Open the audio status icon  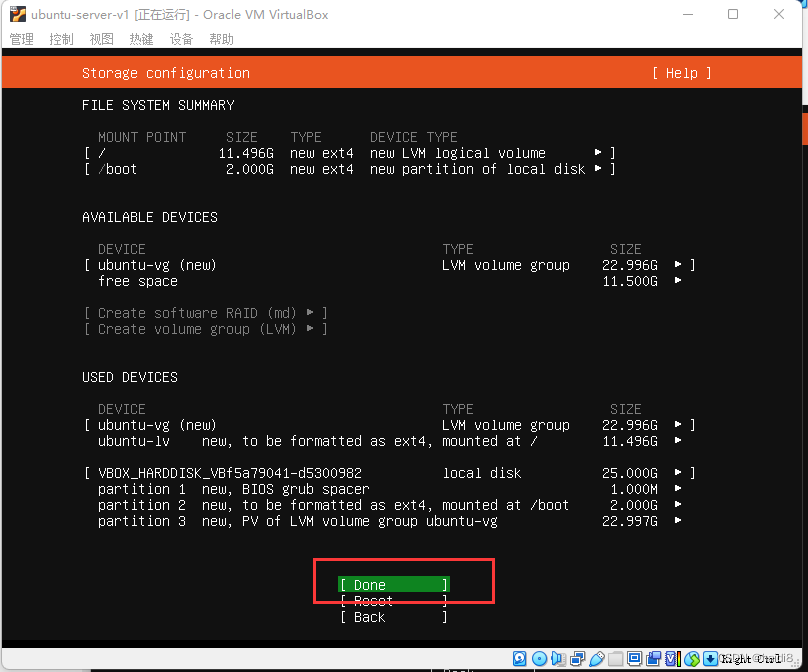click(558, 659)
